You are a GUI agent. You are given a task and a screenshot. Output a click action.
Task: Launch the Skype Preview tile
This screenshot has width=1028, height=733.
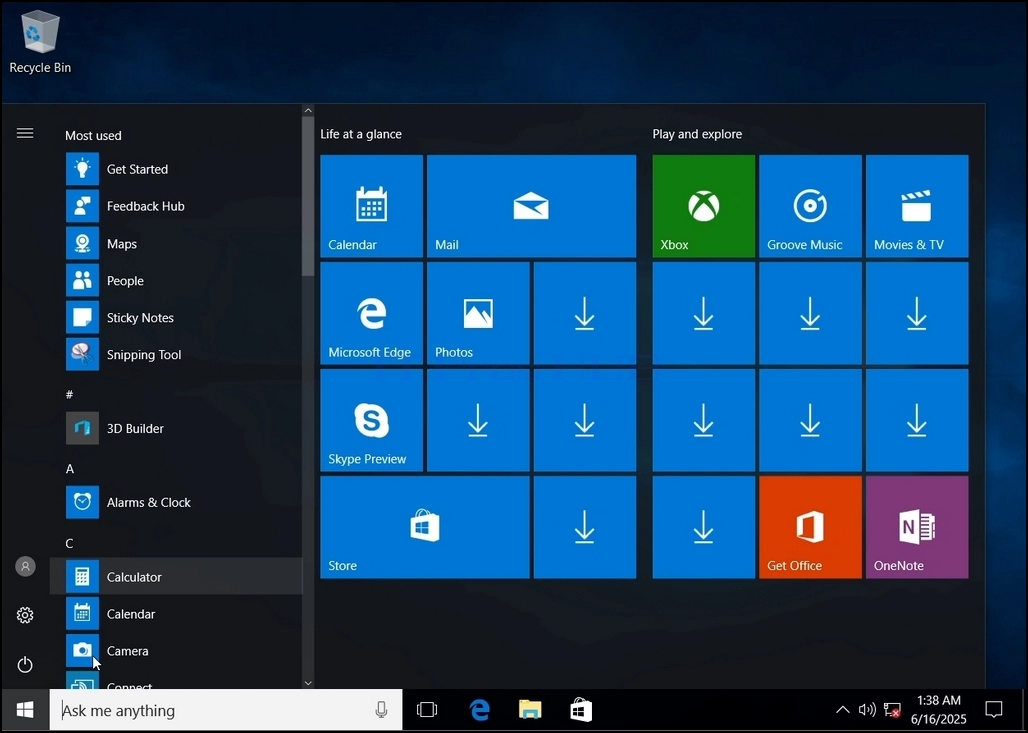372,420
